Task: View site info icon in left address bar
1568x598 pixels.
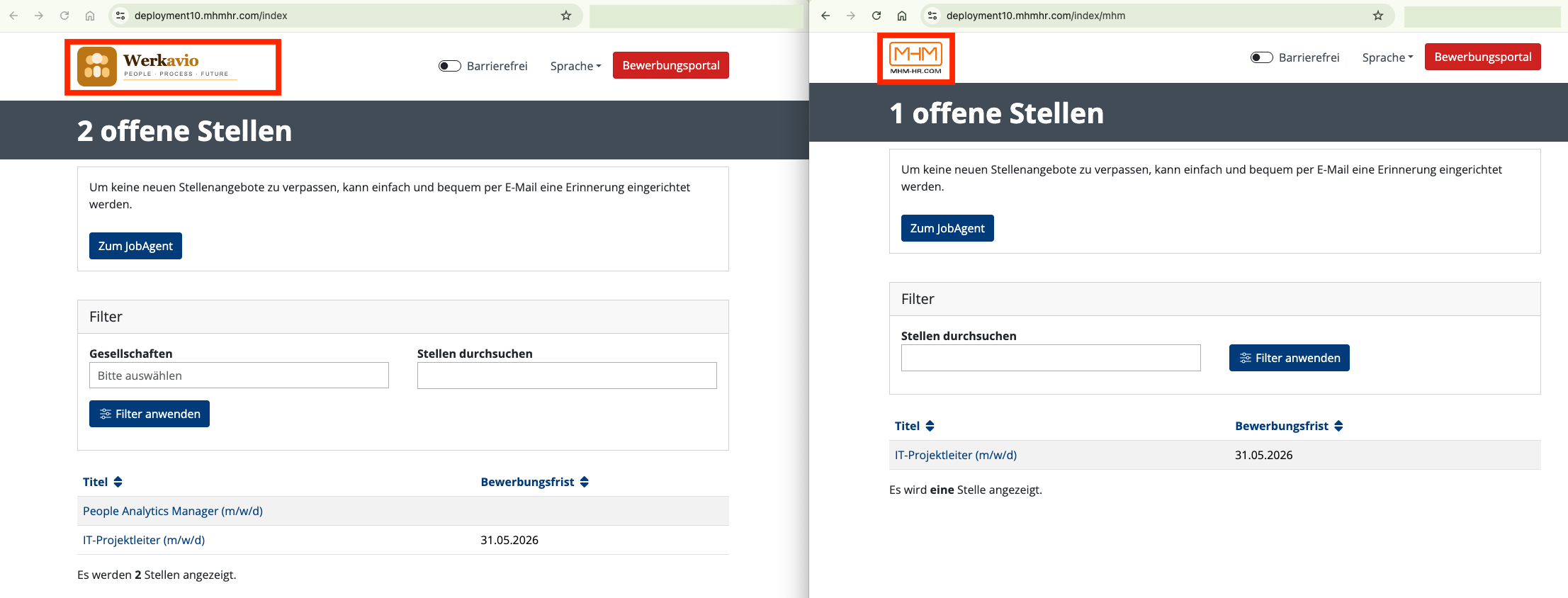Action: [x=120, y=16]
